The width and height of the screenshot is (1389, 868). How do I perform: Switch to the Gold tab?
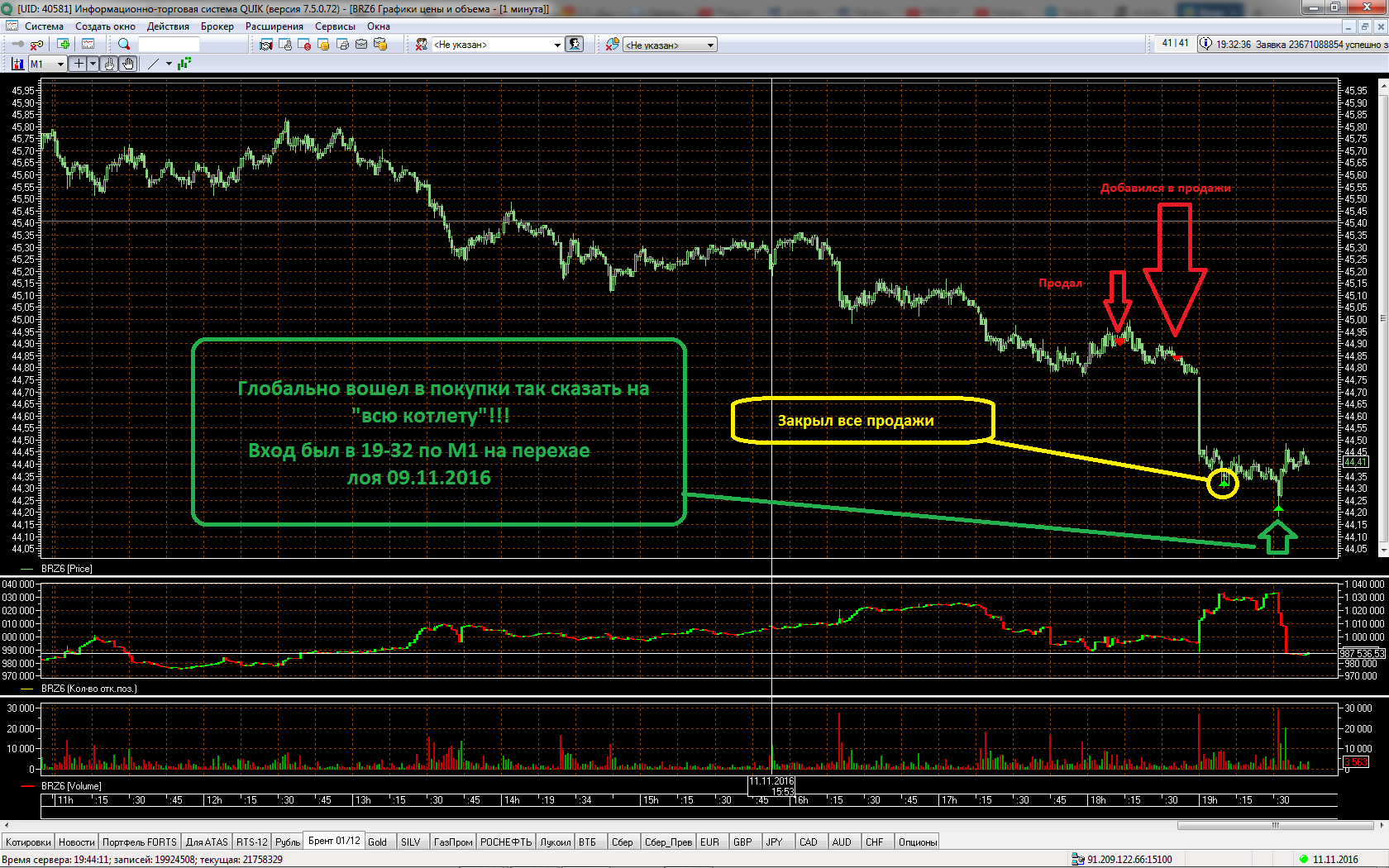tap(378, 842)
